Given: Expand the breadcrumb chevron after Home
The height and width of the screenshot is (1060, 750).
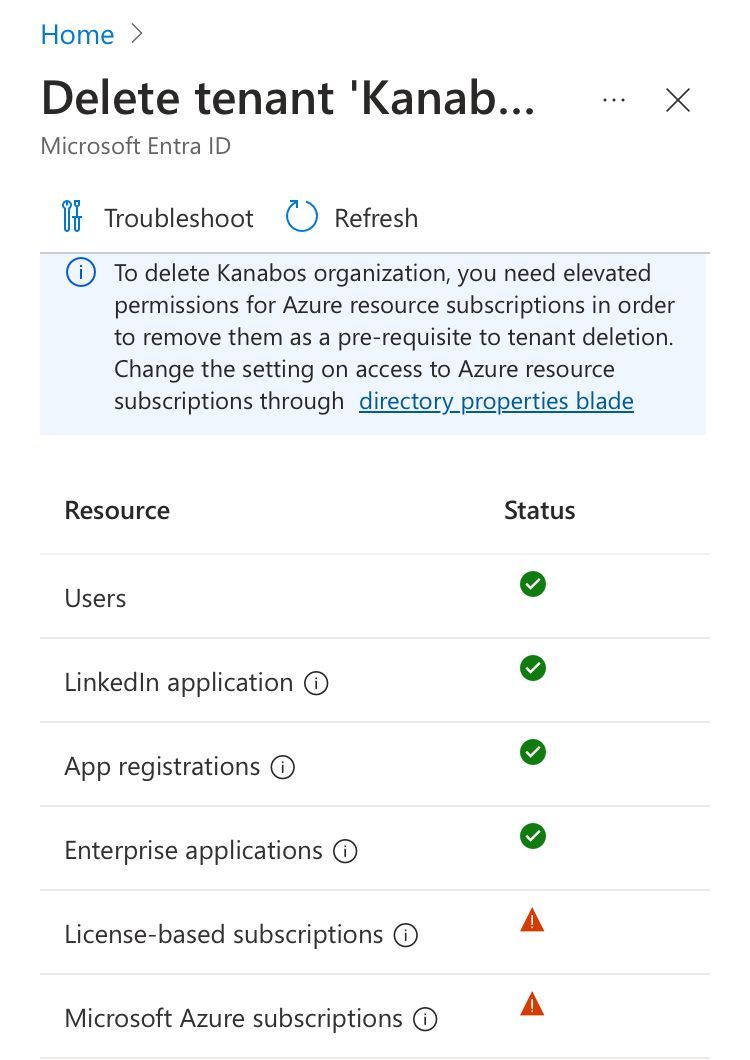Looking at the screenshot, I should point(136,33).
